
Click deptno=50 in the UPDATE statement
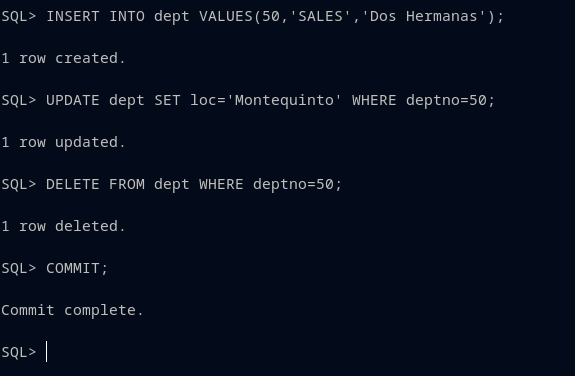446,100
